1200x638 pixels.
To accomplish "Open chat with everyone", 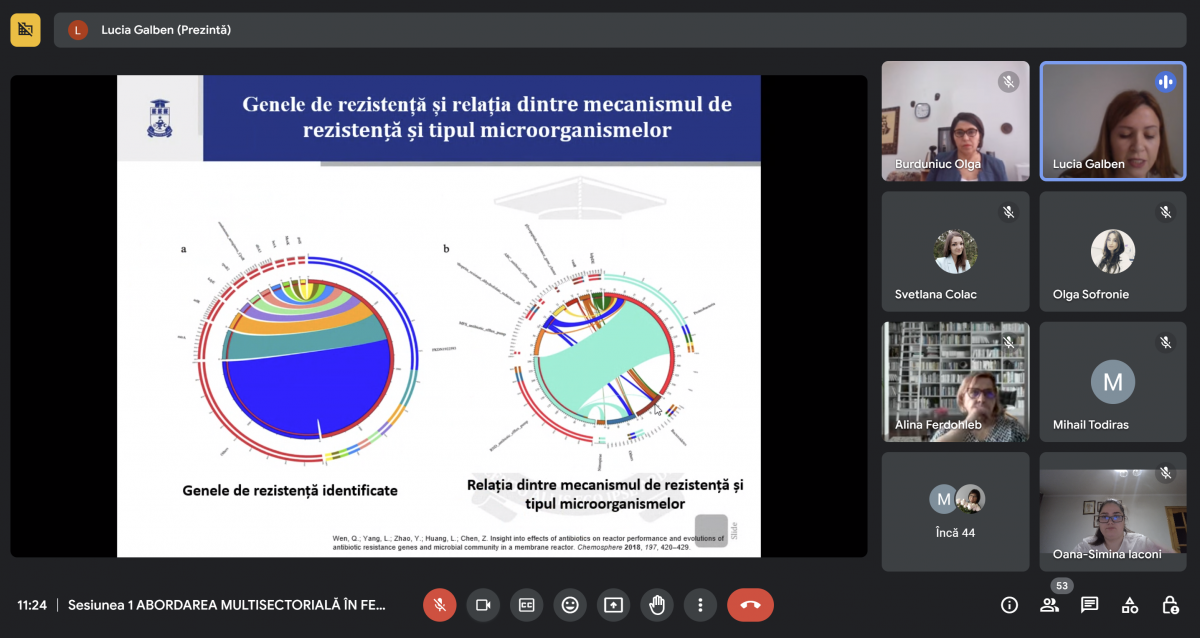I will point(1089,605).
